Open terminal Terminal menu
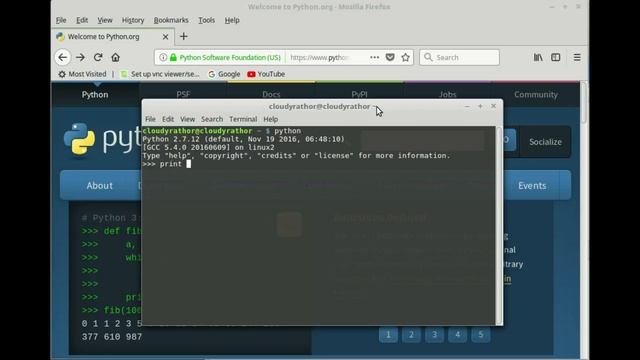Viewport: 640px width, 360px height. pos(243,119)
